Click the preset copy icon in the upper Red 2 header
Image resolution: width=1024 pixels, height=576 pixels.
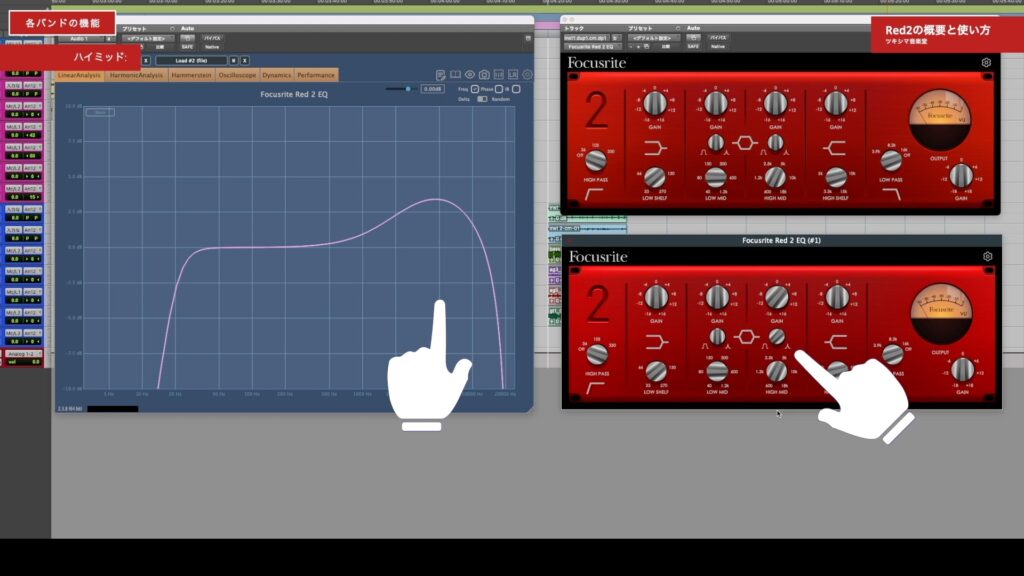647,47
